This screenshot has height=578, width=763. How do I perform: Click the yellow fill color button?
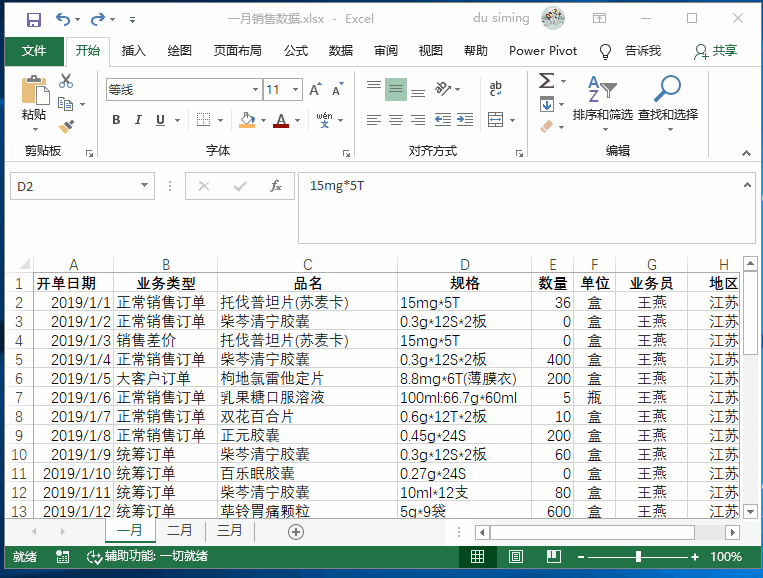(247, 120)
